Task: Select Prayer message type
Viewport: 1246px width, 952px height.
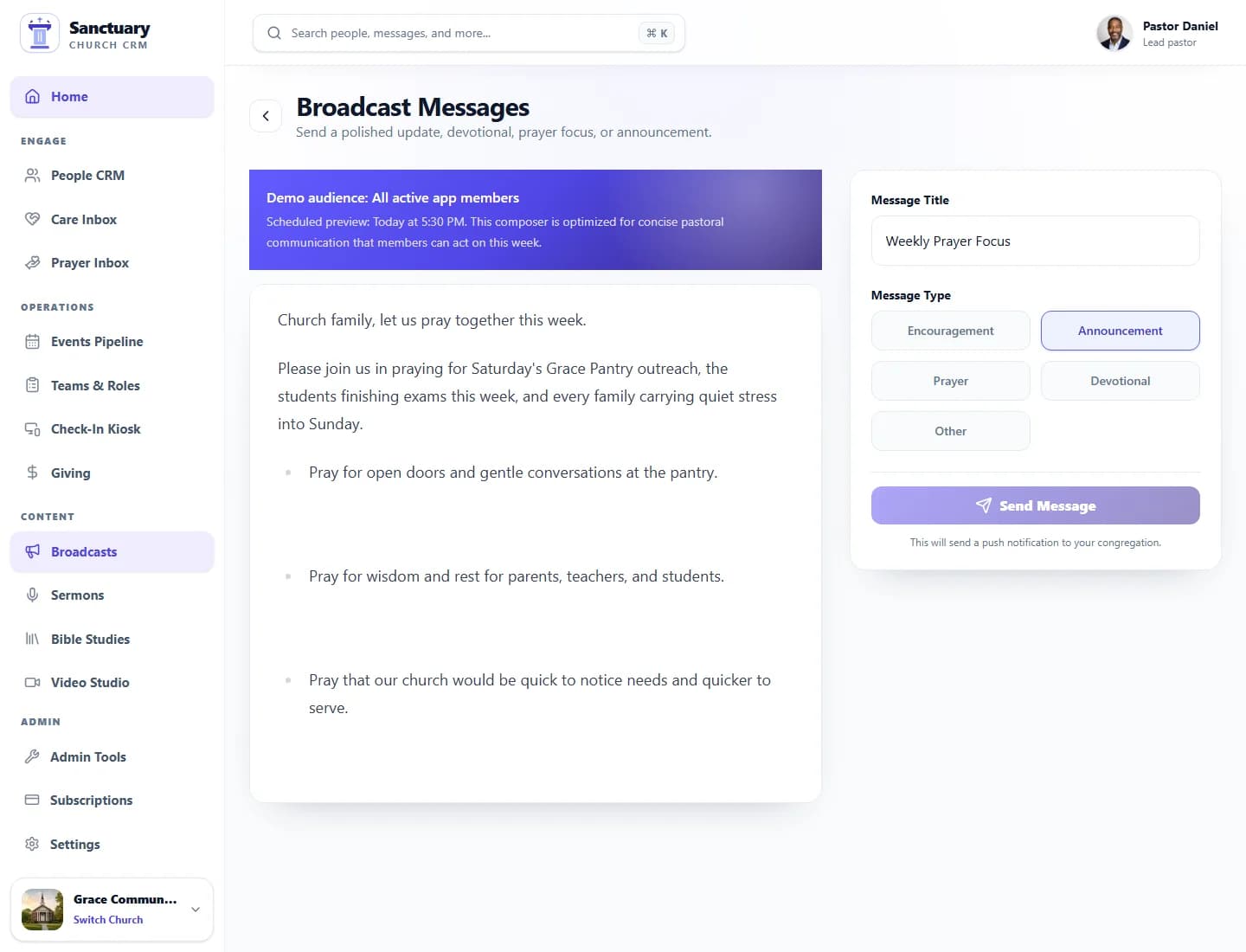Action: pos(950,381)
